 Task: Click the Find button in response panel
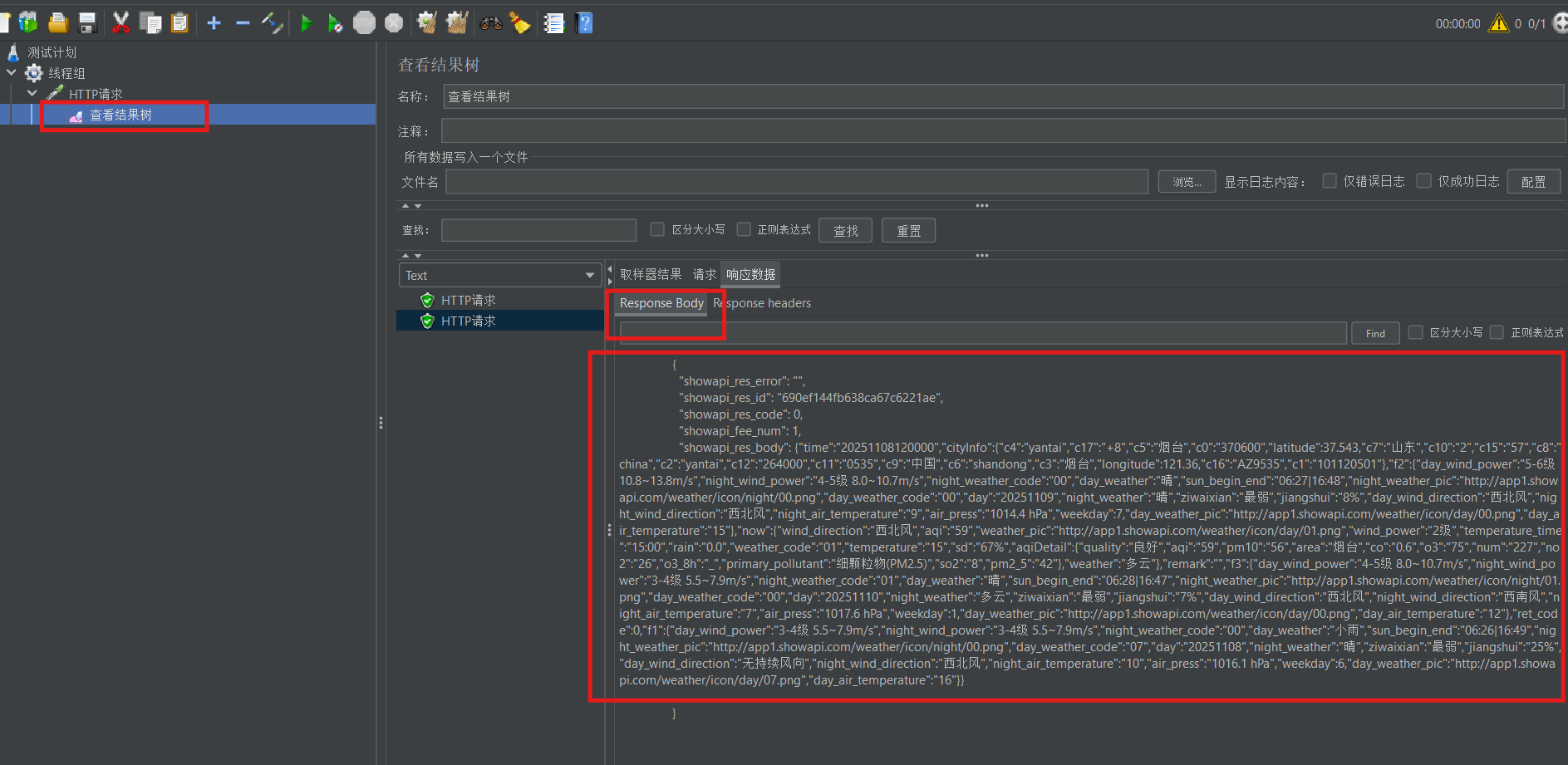[x=1375, y=333]
